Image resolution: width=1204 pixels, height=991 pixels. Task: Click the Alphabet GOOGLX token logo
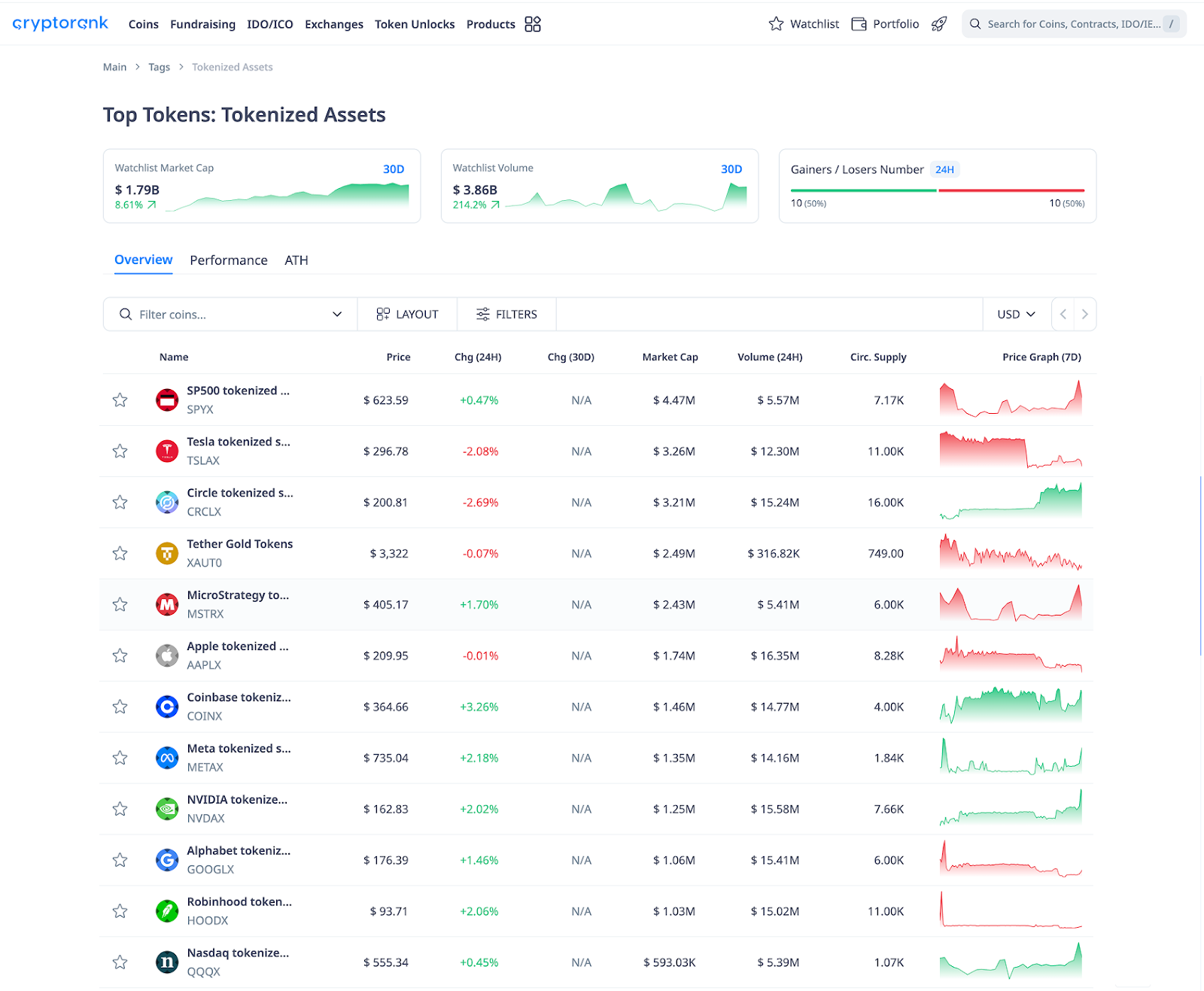tap(167, 860)
